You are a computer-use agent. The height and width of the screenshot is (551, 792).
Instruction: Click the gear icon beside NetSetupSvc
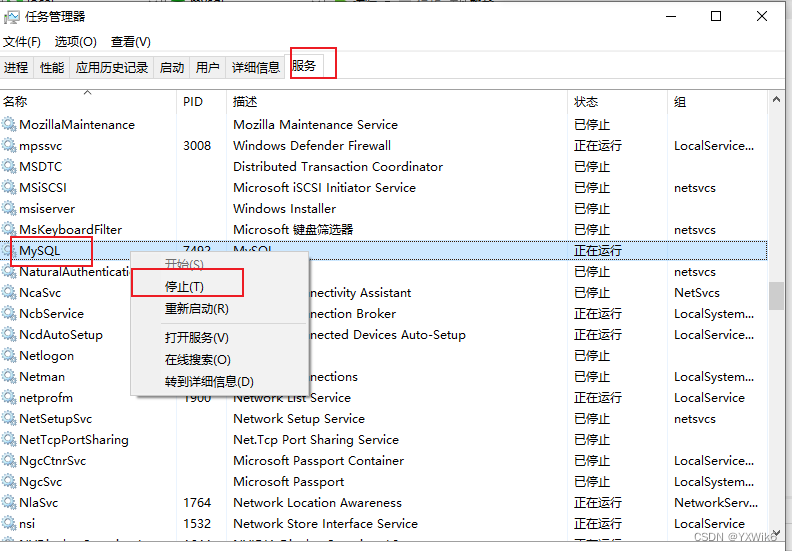pyautogui.click(x=9, y=419)
